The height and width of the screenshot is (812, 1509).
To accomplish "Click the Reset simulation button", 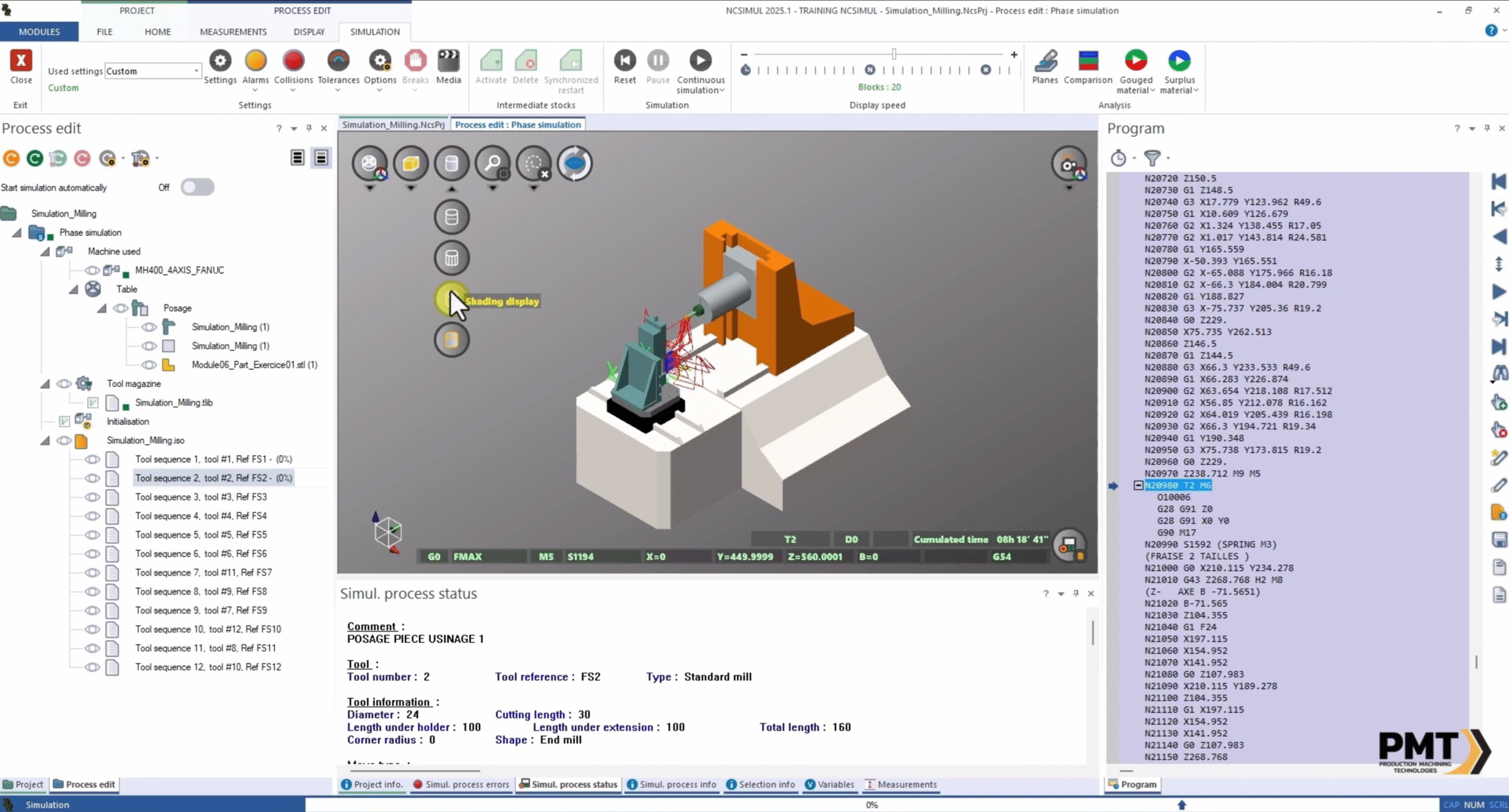I will point(625,60).
